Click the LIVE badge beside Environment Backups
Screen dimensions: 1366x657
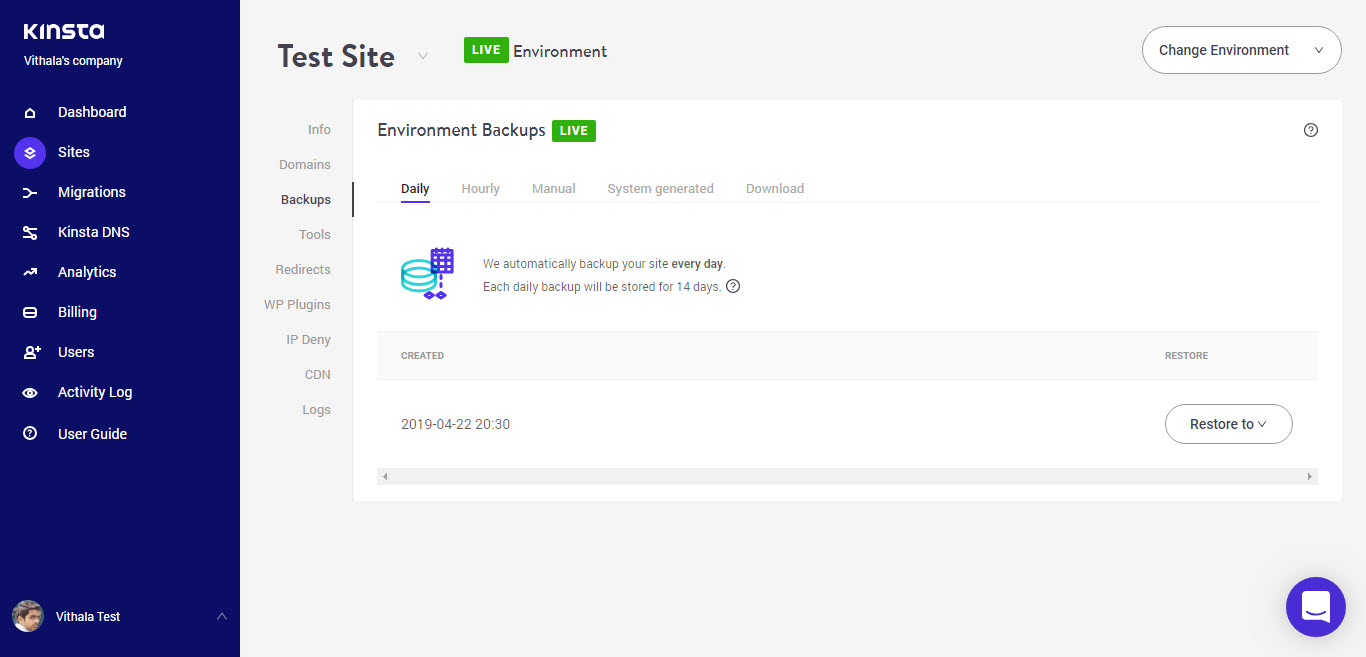pyautogui.click(x=574, y=130)
